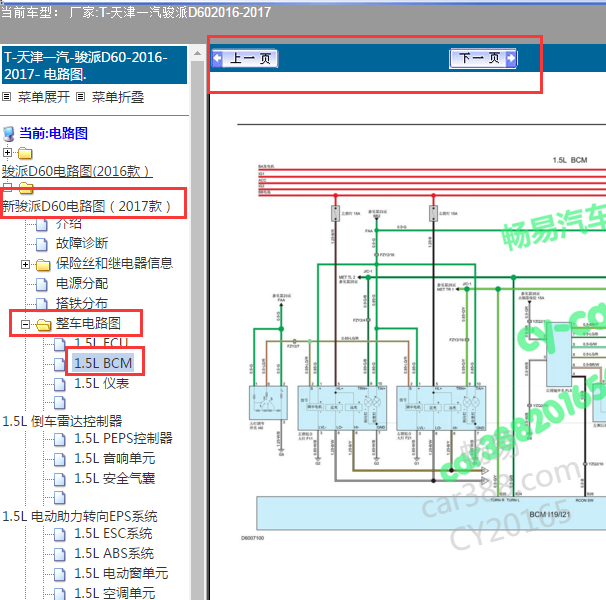Click the sidebar vertical scrollbar track
The height and width of the screenshot is (600, 606).
coord(197,330)
